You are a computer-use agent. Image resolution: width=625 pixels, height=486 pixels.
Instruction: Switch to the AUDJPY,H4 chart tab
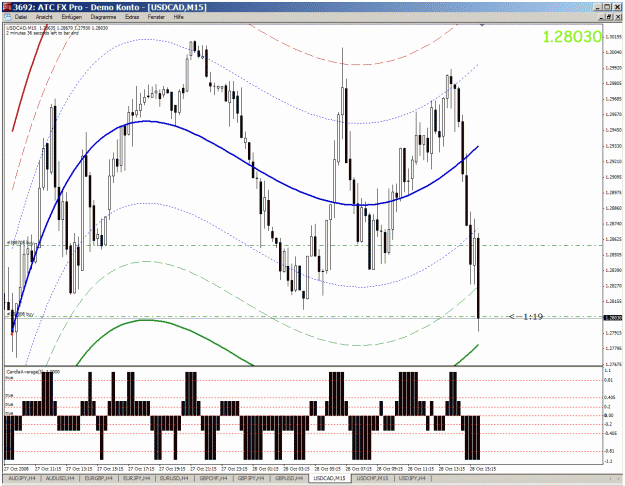[22, 478]
